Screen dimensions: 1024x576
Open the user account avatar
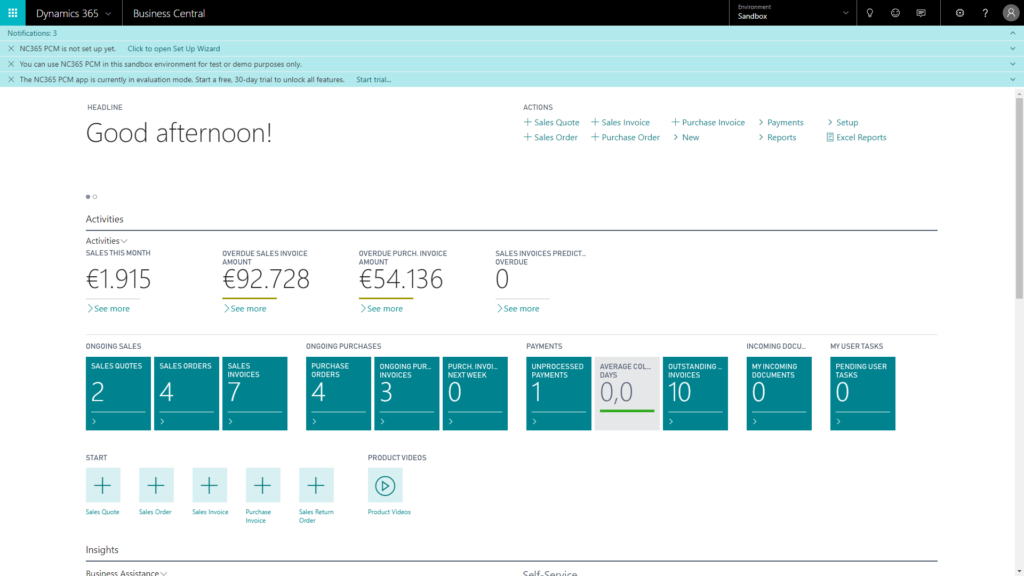[x=1010, y=13]
